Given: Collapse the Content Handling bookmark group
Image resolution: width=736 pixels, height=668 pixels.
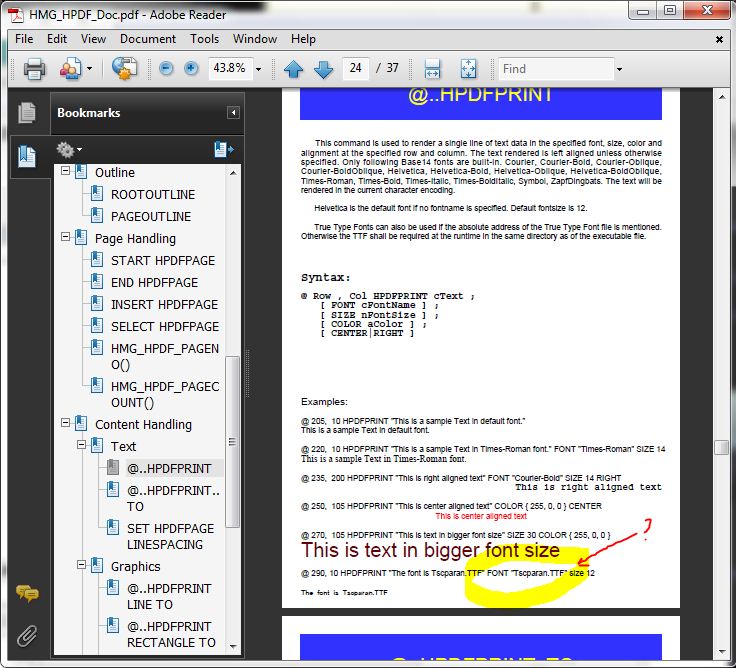Looking at the screenshot, I should [66, 424].
